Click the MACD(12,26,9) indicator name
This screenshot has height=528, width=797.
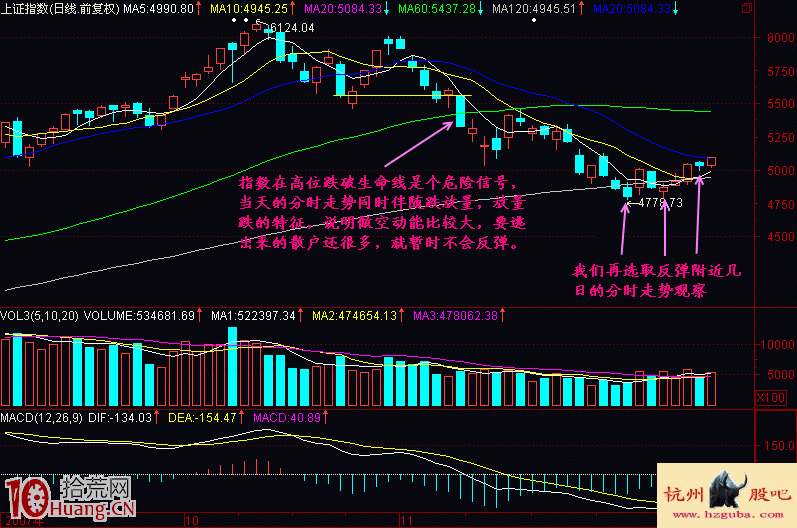42,418
